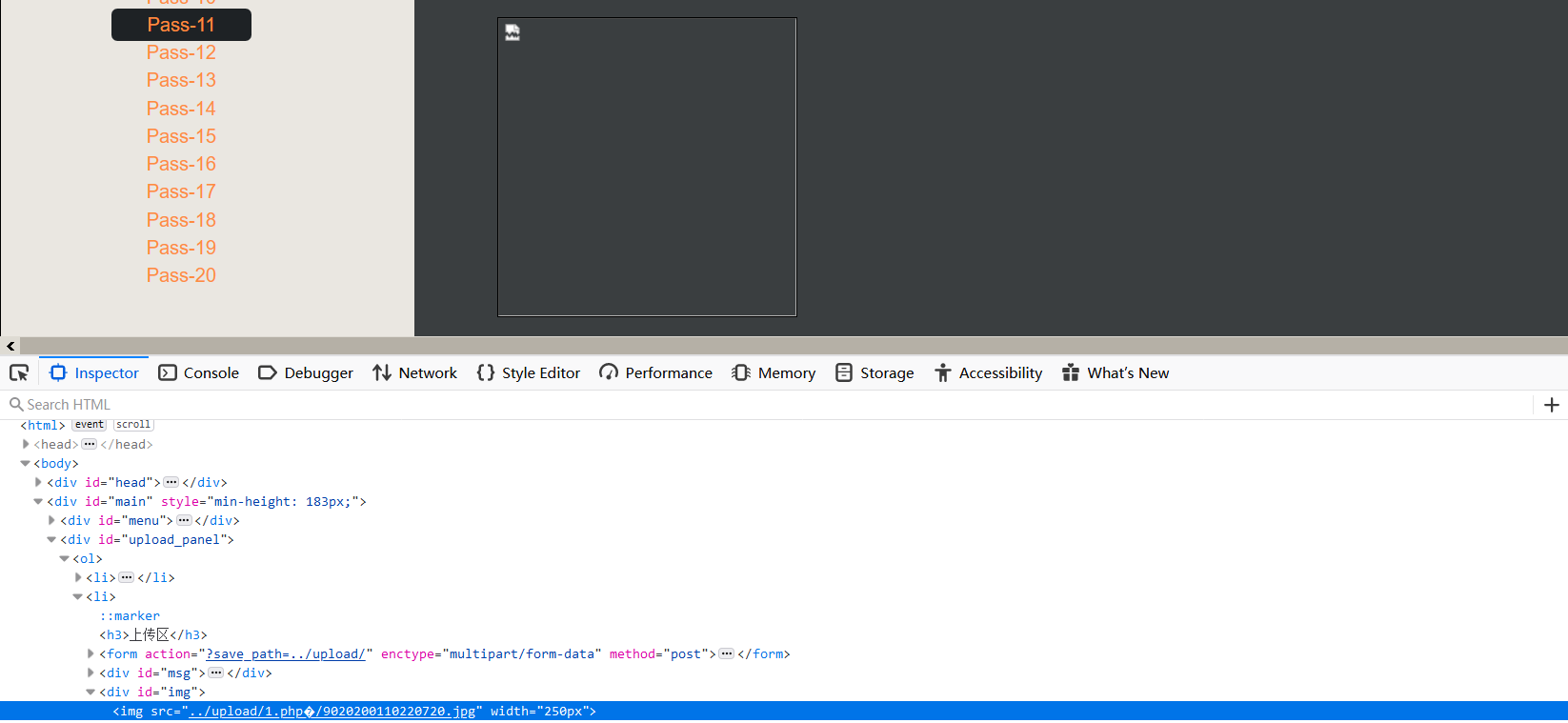Collapse the body element node
Image resolution: width=1568 pixels, height=723 pixels.
[26, 463]
